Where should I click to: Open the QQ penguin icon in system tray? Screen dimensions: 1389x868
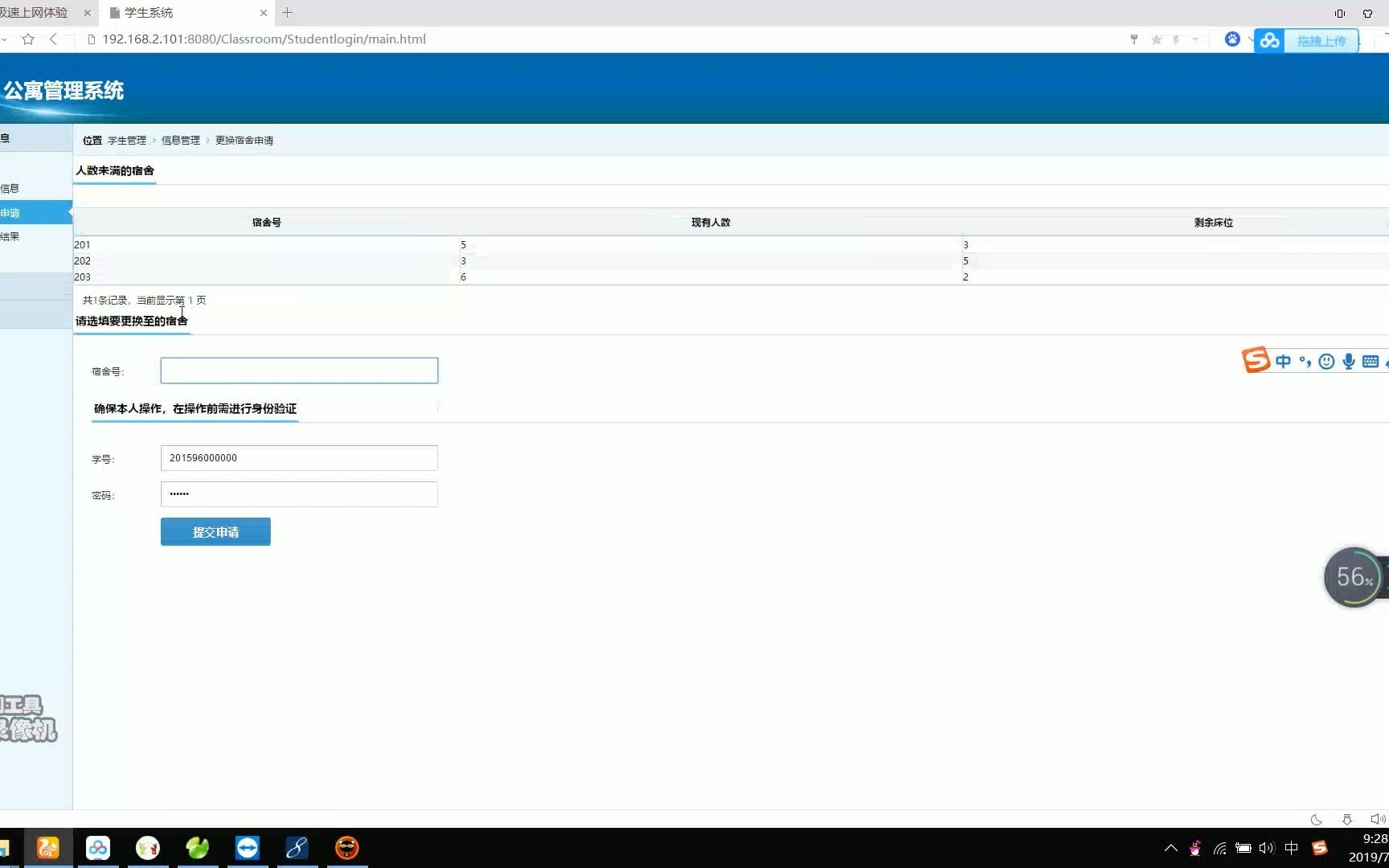[1194, 848]
